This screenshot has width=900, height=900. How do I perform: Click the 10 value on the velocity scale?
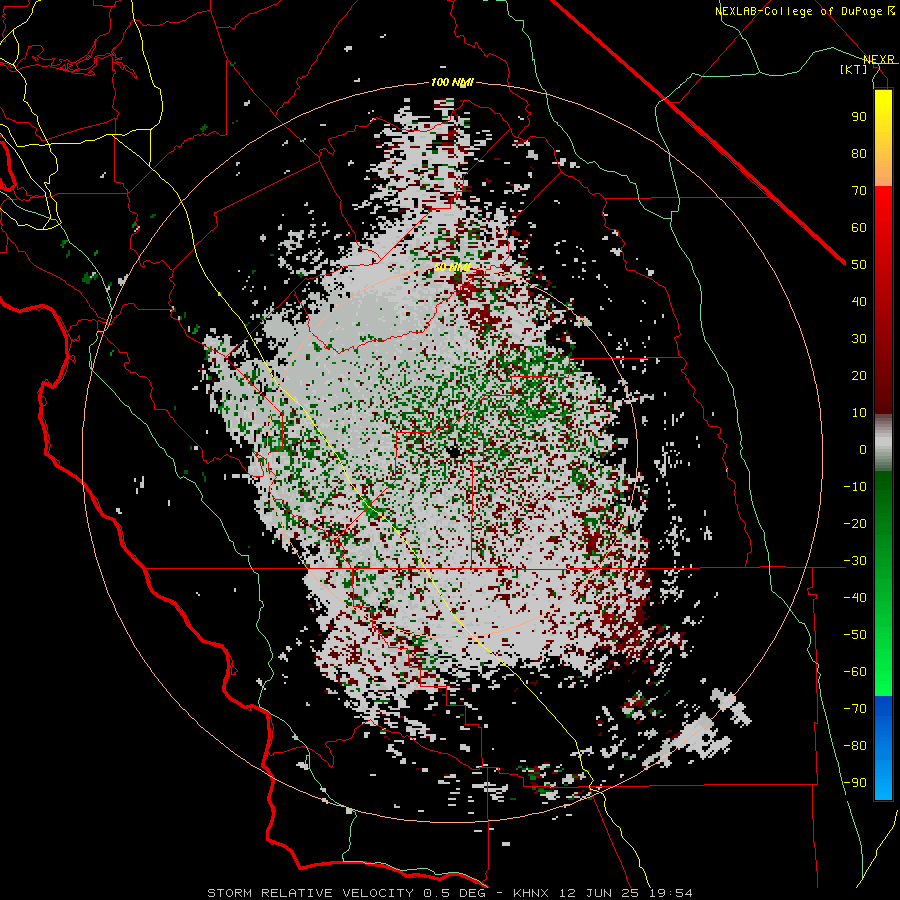pyautogui.click(x=859, y=413)
